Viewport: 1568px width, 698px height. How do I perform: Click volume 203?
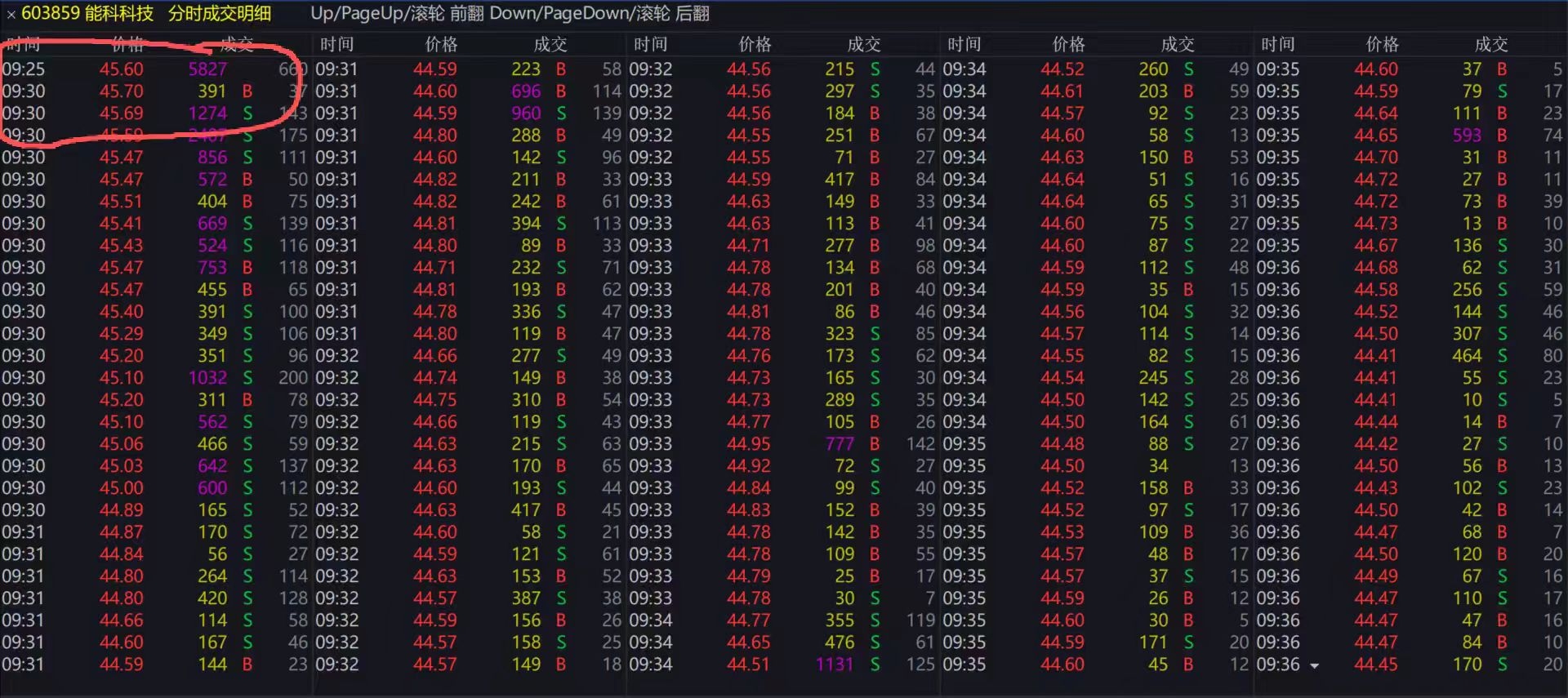1153,91
